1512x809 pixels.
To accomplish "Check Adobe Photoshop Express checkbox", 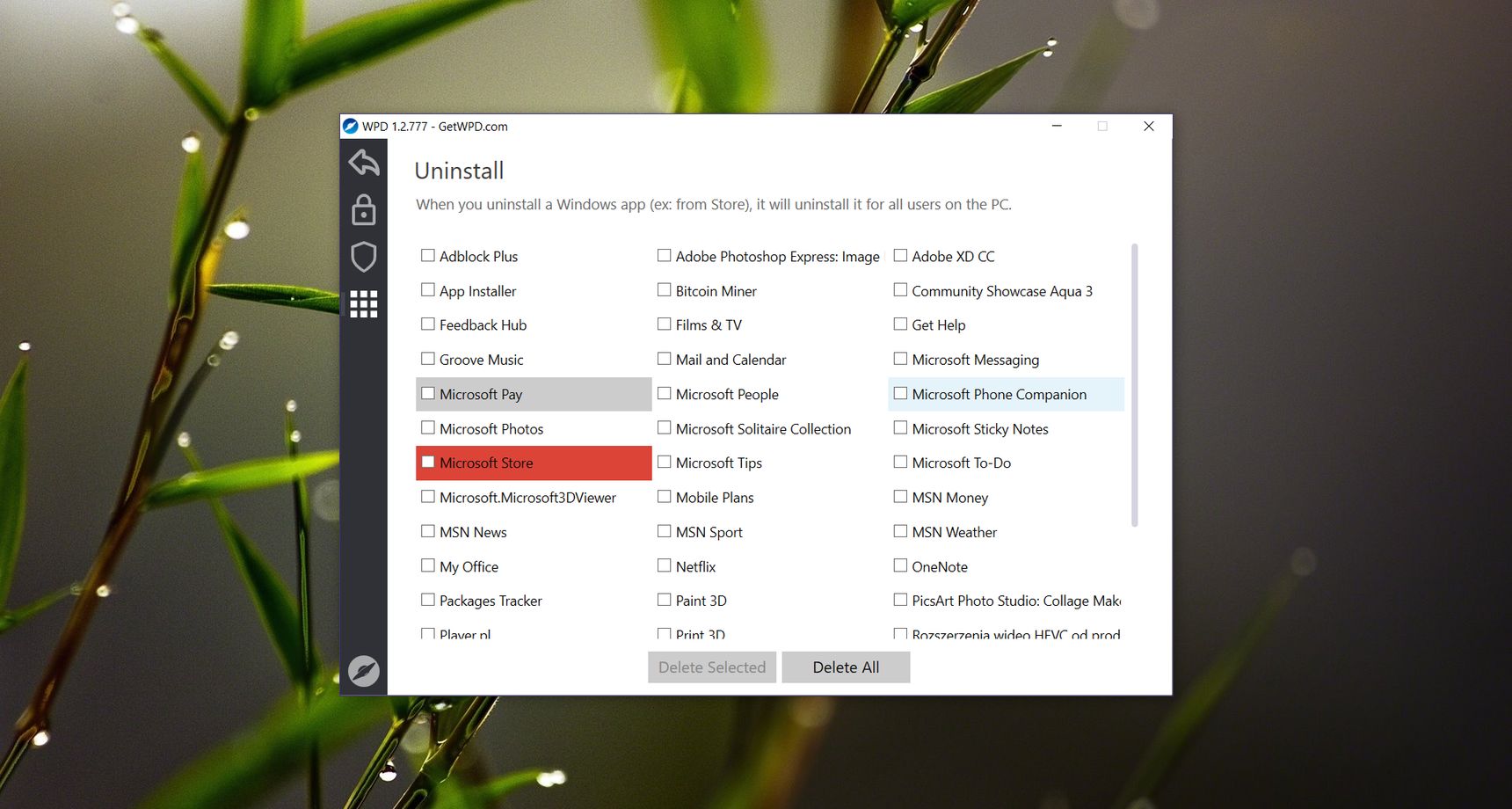I will pyautogui.click(x=665, y=256).
